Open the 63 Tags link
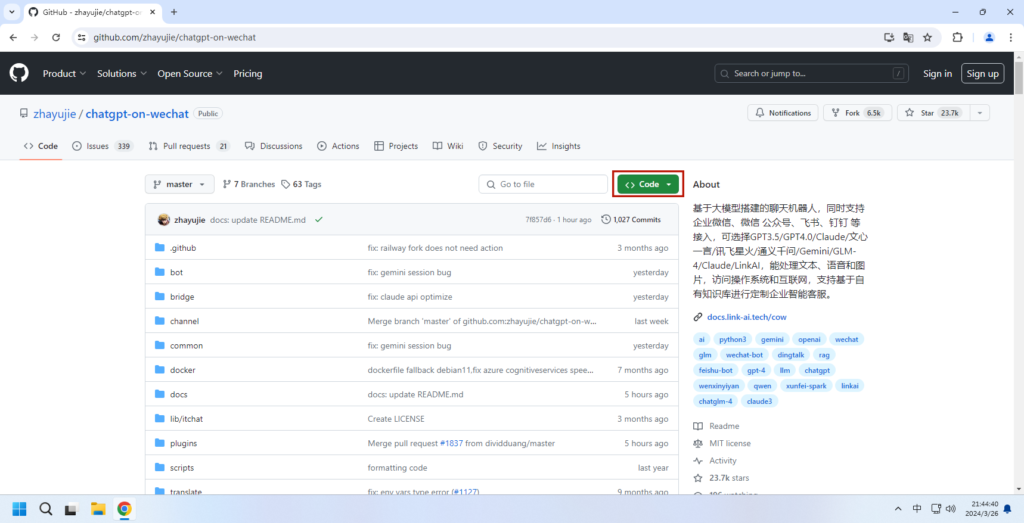Viewport: 1024px width, 523px height. point(301,184)
